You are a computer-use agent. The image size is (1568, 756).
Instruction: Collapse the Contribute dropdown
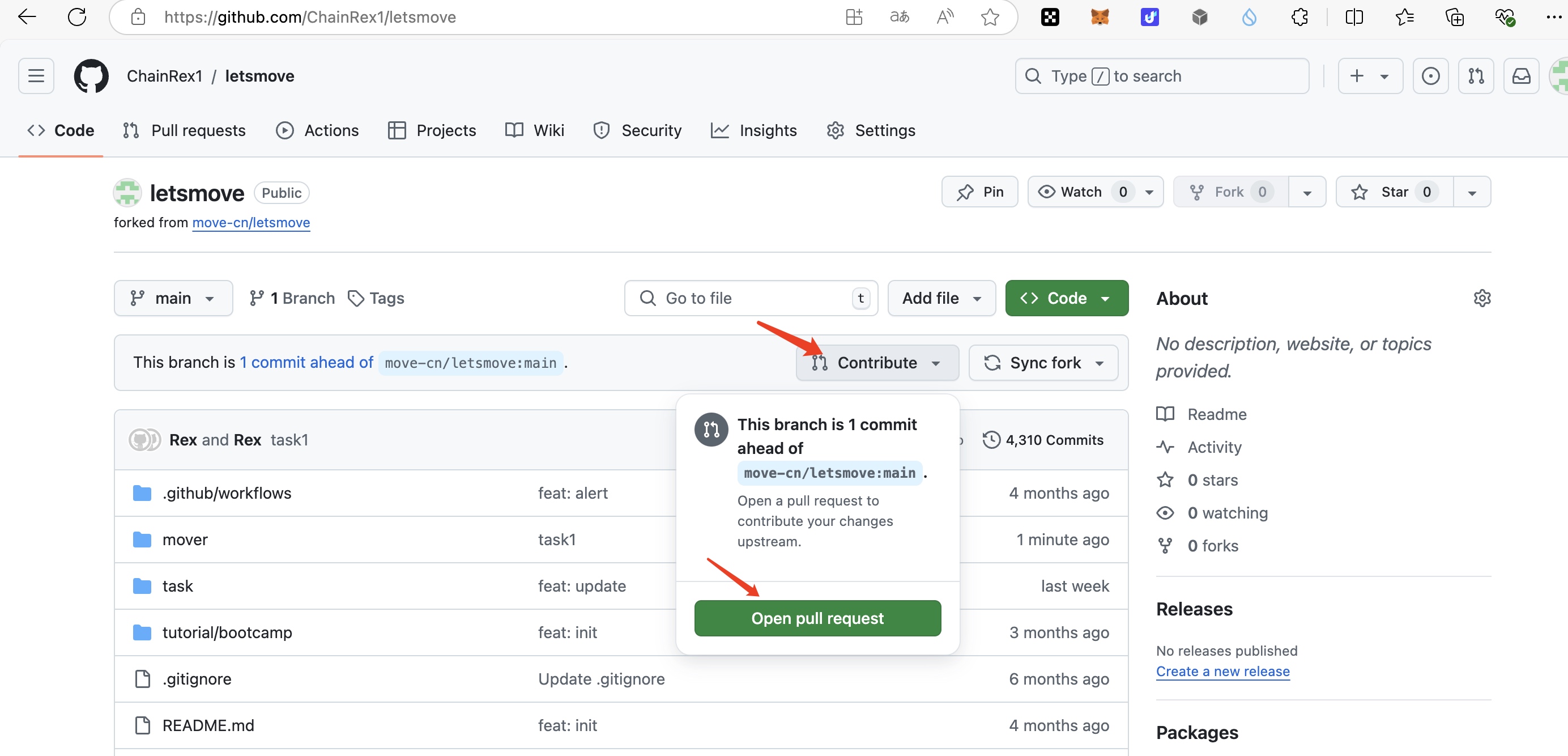[x=877, y=363]
